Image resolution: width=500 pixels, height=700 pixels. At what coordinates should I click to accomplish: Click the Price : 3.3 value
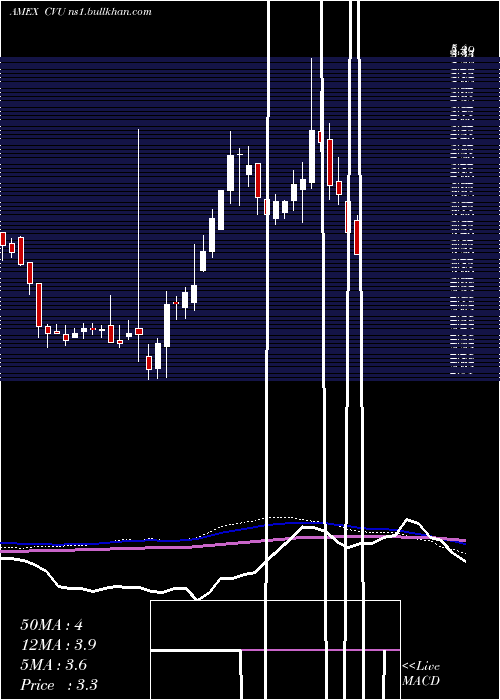(x=59, y=685)
